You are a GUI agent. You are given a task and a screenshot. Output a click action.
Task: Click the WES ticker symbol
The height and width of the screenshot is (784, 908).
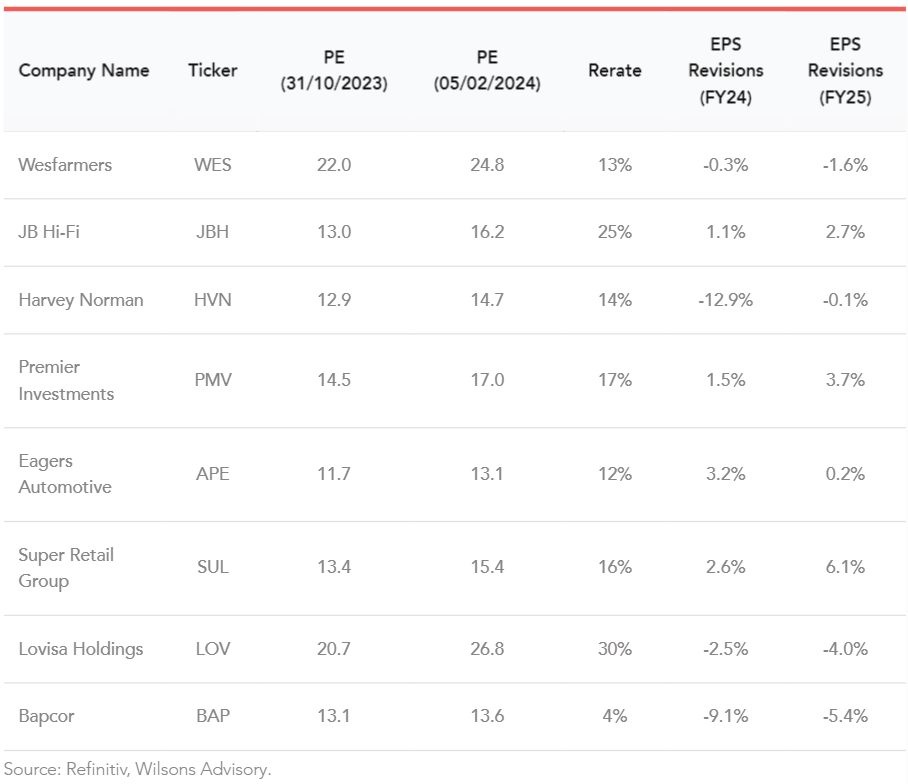click(213, 165)
